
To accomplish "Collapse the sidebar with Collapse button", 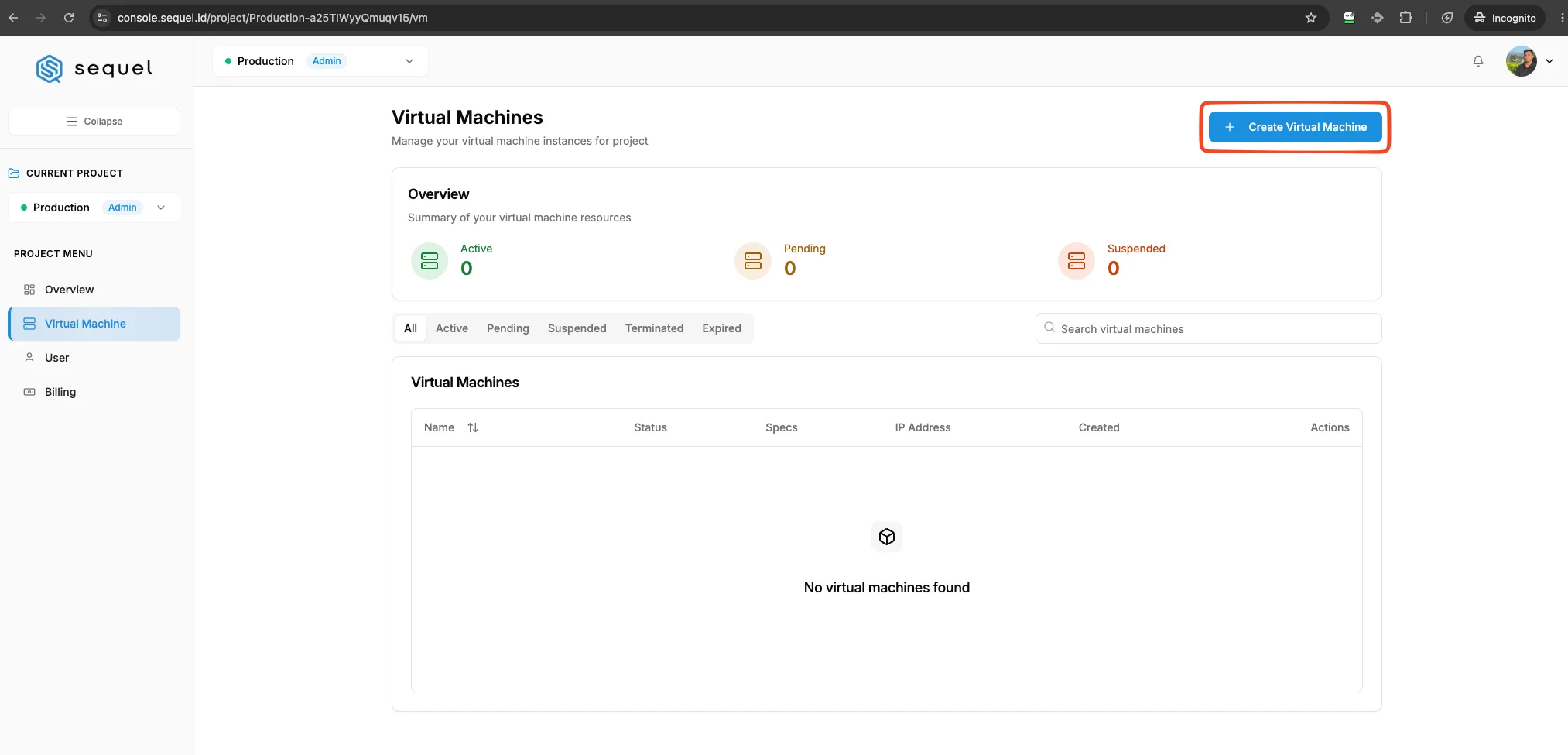I will (x=94, y=122).
